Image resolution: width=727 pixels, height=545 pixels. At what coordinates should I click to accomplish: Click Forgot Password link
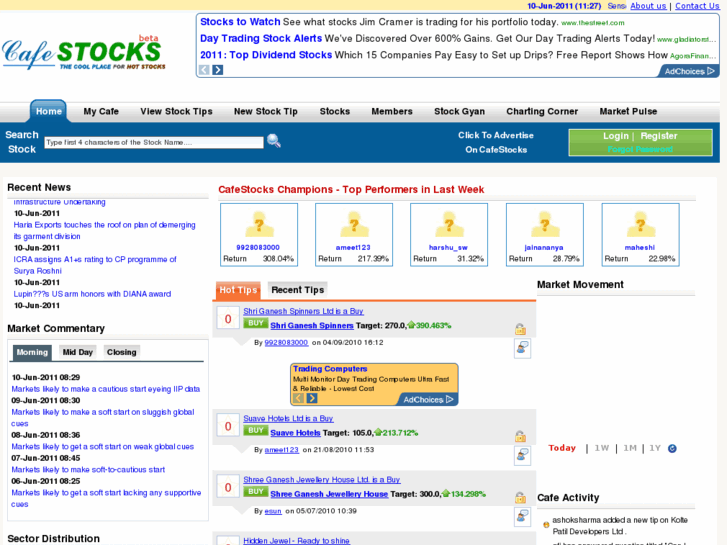pos(640,149)
